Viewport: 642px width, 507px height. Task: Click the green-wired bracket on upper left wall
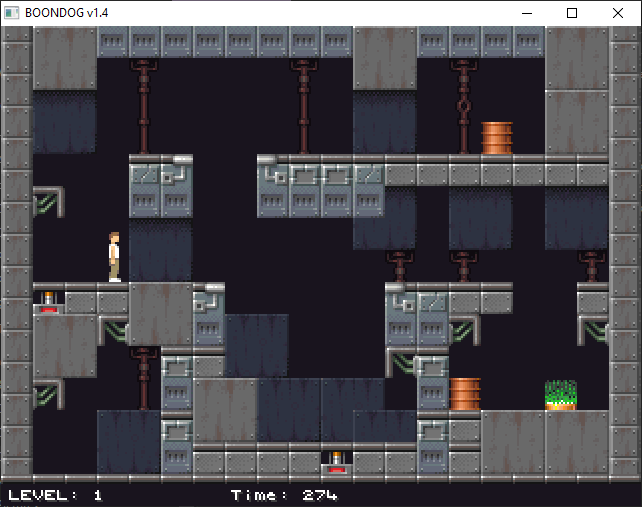click(x=48, y=202)
